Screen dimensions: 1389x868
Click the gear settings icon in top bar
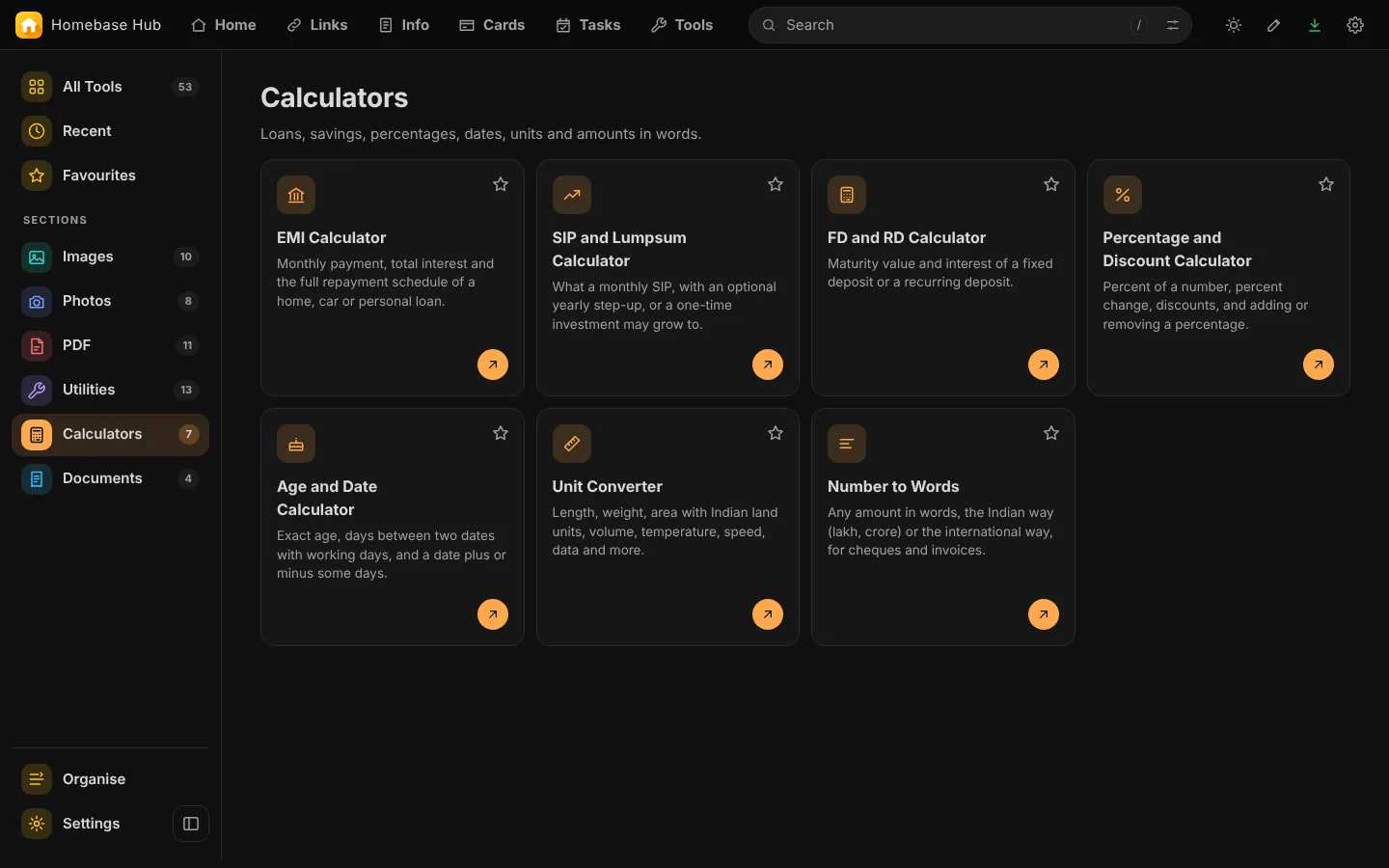[x=1355, y=25]
